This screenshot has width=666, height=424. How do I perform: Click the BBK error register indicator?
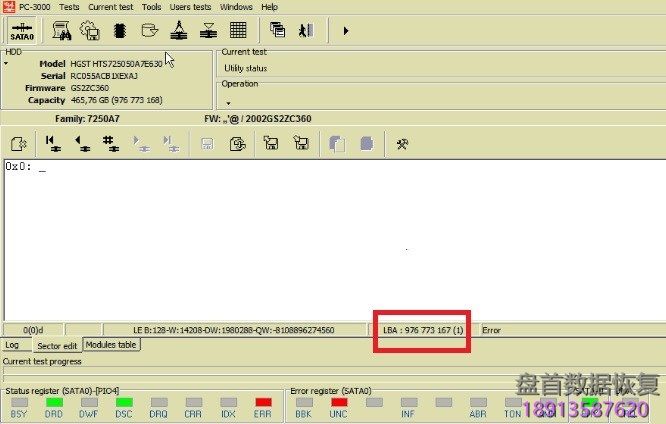[x=304, y=402]
